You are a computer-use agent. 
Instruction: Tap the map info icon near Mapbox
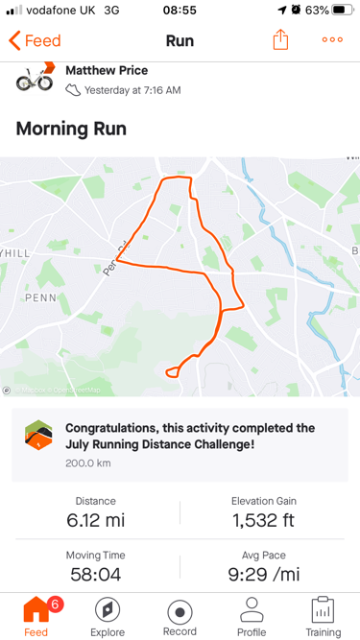[x=7, y=390]
